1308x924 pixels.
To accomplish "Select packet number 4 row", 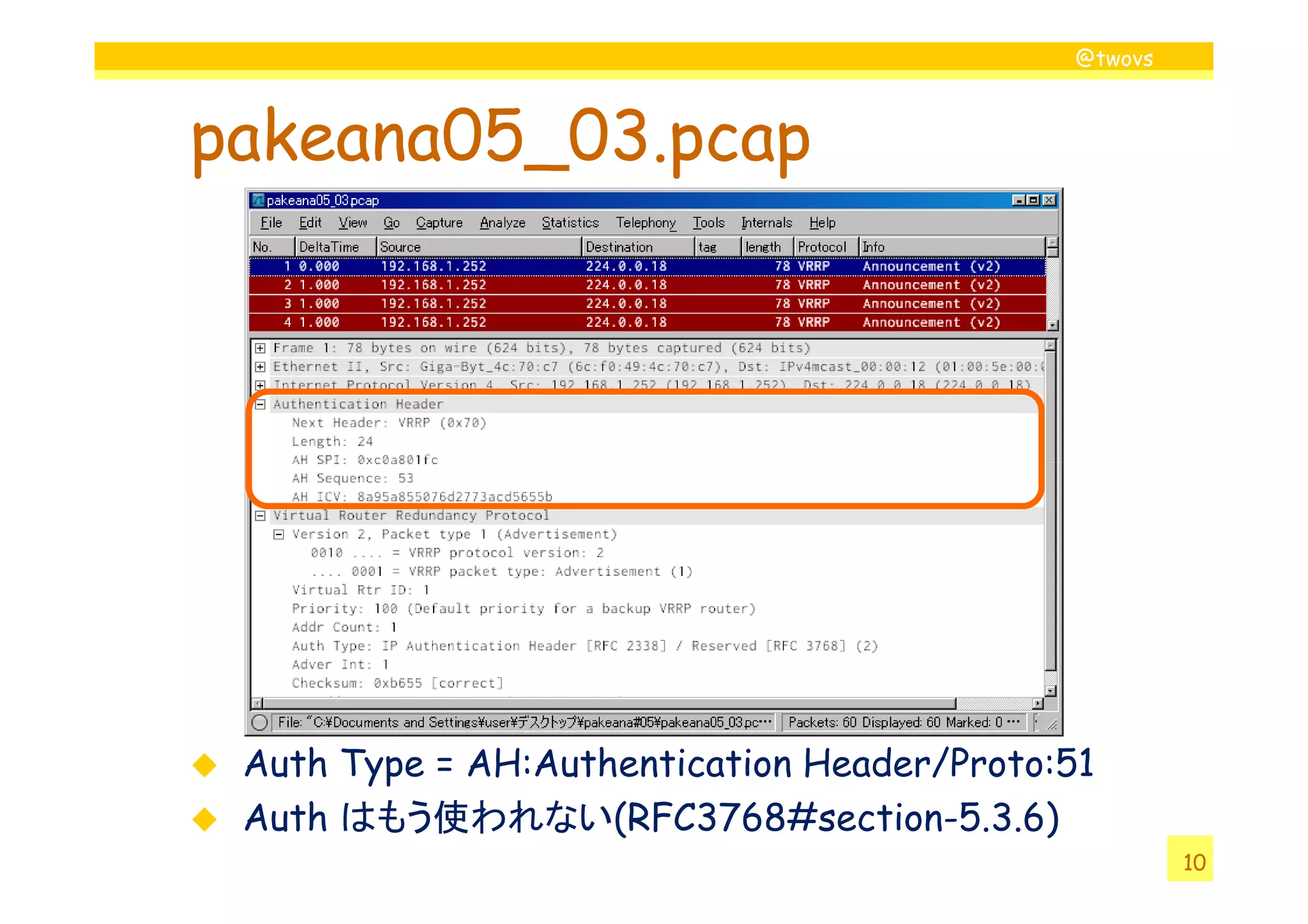I will click(x=647, y=322).
